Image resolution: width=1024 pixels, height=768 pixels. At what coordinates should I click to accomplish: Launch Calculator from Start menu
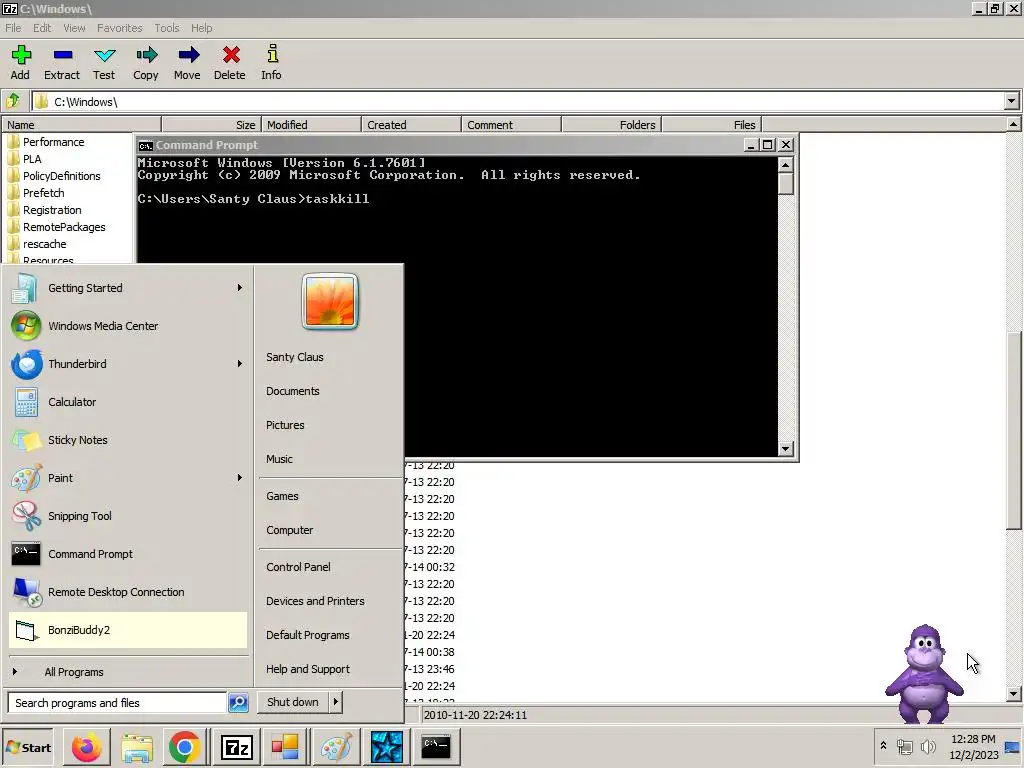128,402
